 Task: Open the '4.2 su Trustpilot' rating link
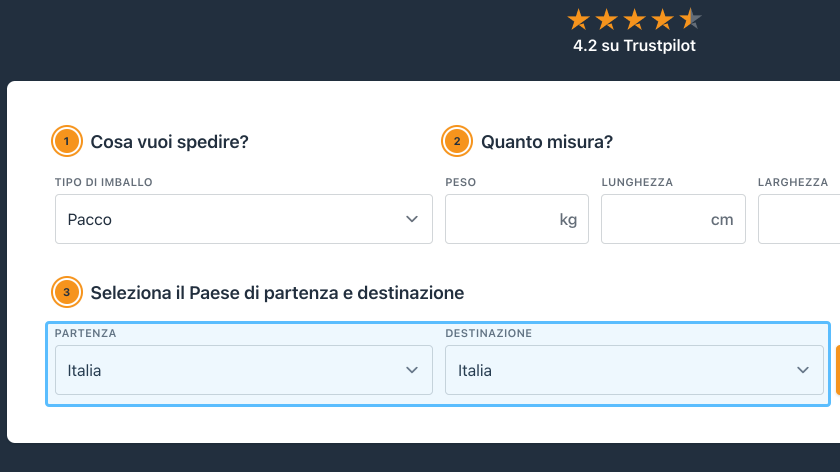coord(634,45)
